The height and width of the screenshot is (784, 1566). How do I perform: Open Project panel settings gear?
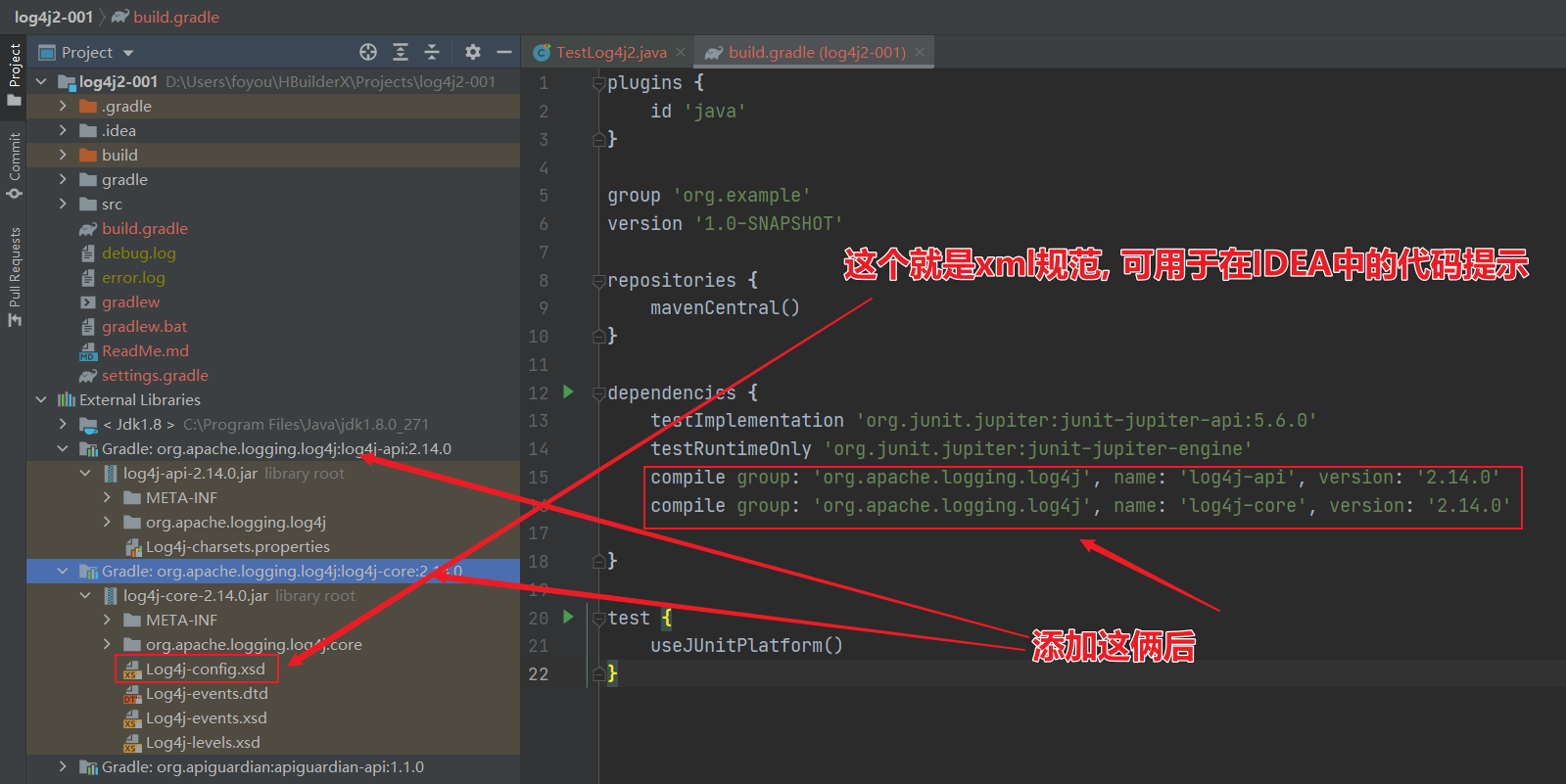pos(473,52)
